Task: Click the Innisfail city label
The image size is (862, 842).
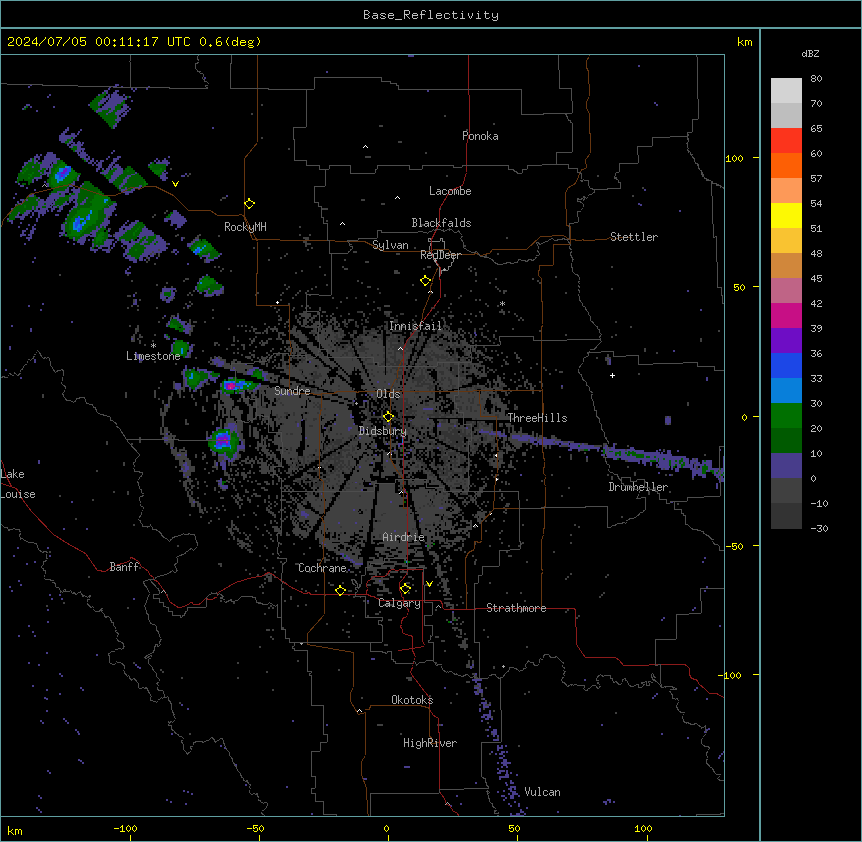Action: point(415,326)
